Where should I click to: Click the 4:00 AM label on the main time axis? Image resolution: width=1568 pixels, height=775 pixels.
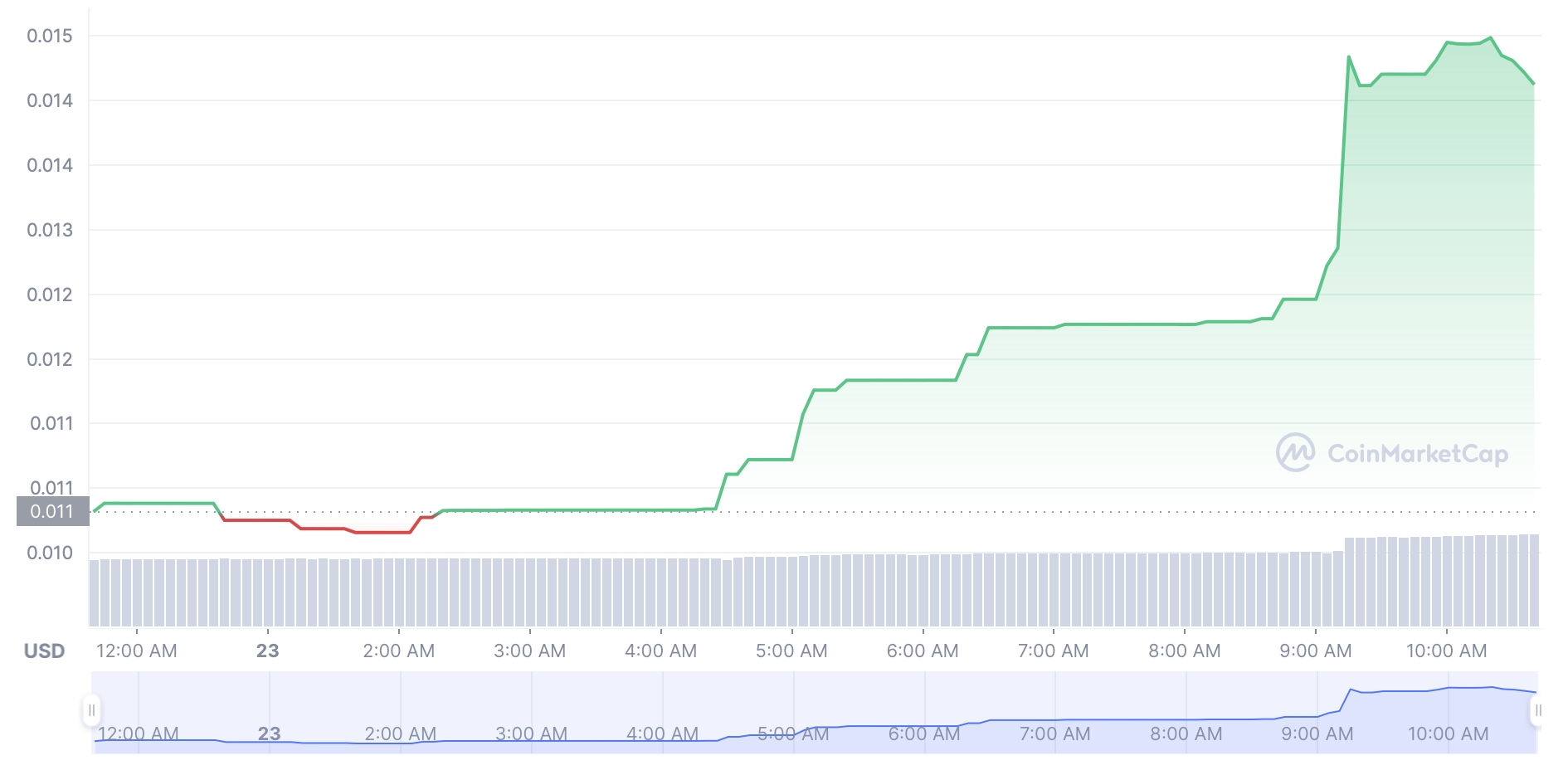(661, 651)
